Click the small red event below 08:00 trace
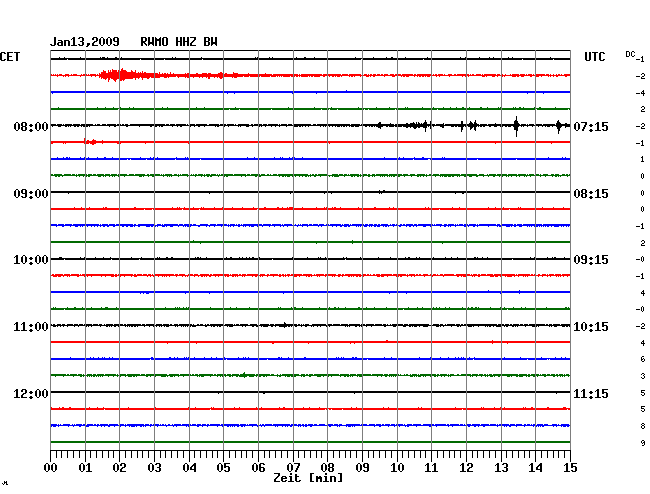 [x=91, y=142]
